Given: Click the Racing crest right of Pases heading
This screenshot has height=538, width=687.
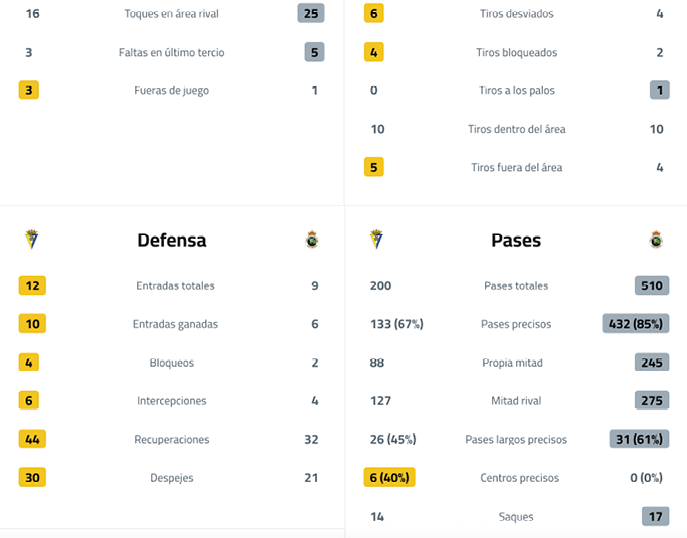Looking at the screenshot, I should pyautogui.click(x=656, y=240).
